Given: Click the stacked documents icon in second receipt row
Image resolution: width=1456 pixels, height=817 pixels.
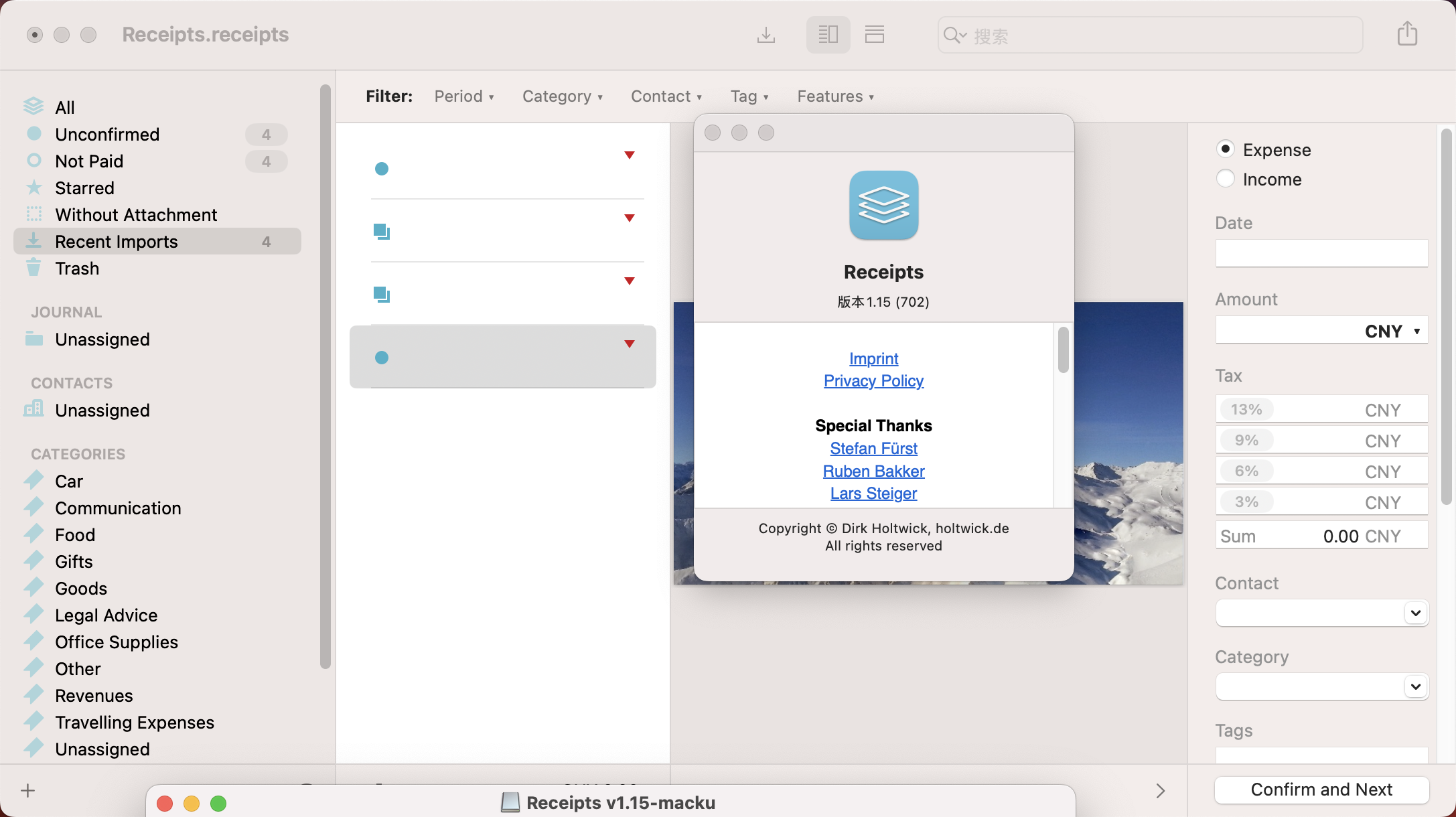Looking at the screenshot, I should pos(382,232).
